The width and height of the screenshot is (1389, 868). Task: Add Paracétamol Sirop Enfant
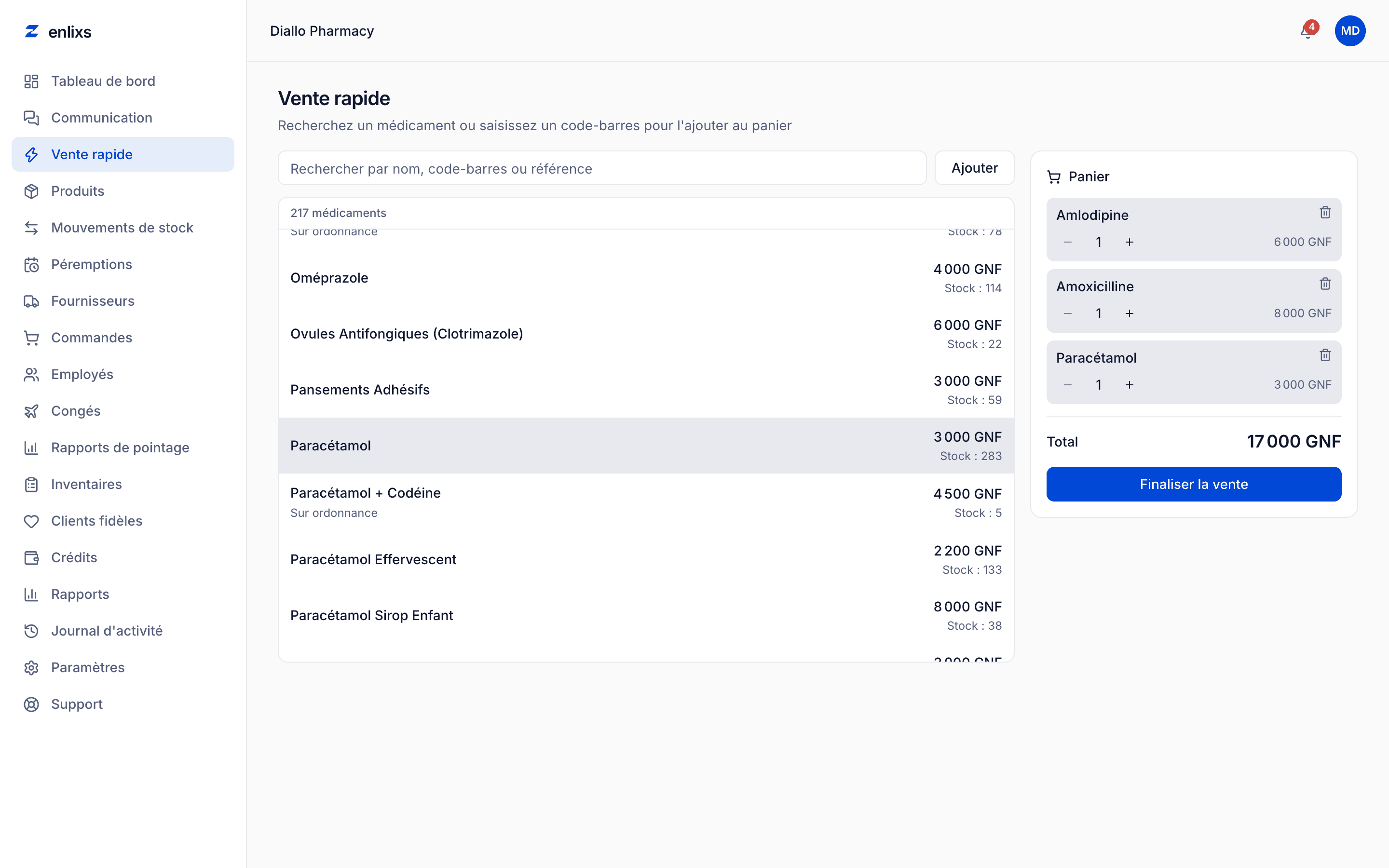coord(646,615)
